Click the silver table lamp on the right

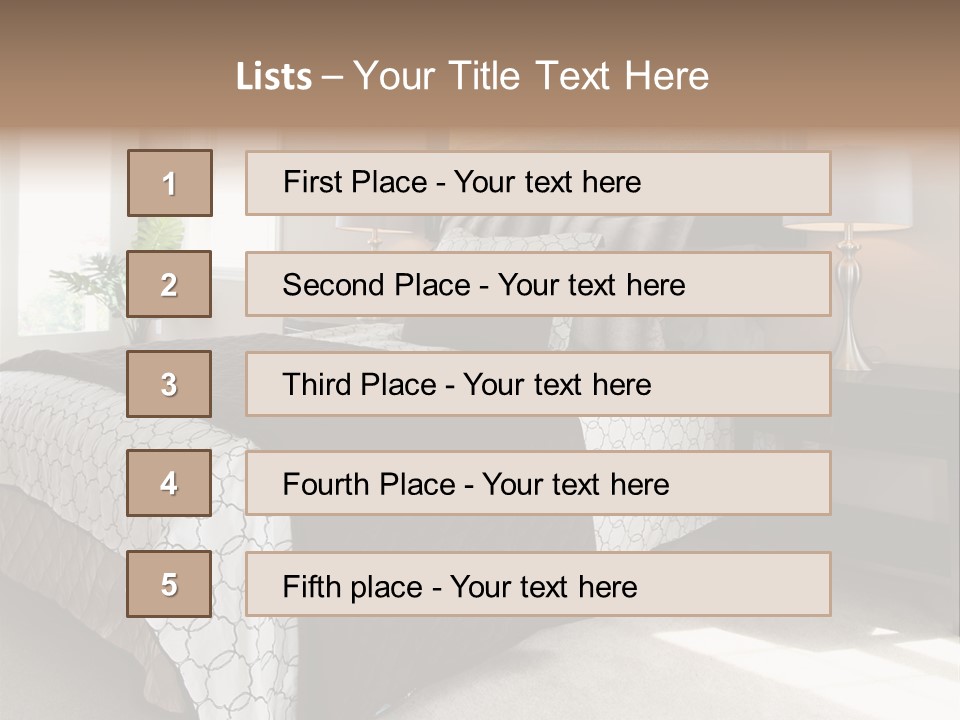pyautogui.click(x=852, y=300)
